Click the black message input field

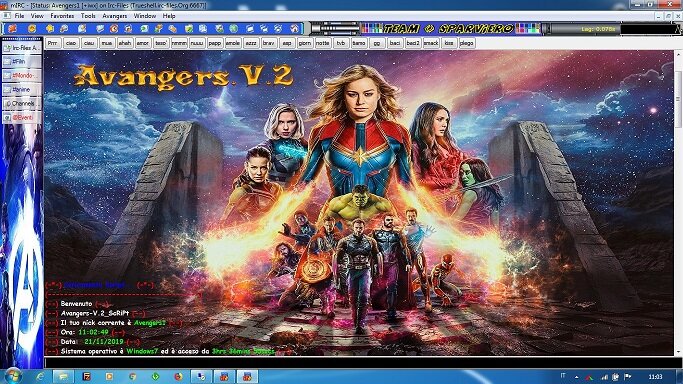coord(363,362)
